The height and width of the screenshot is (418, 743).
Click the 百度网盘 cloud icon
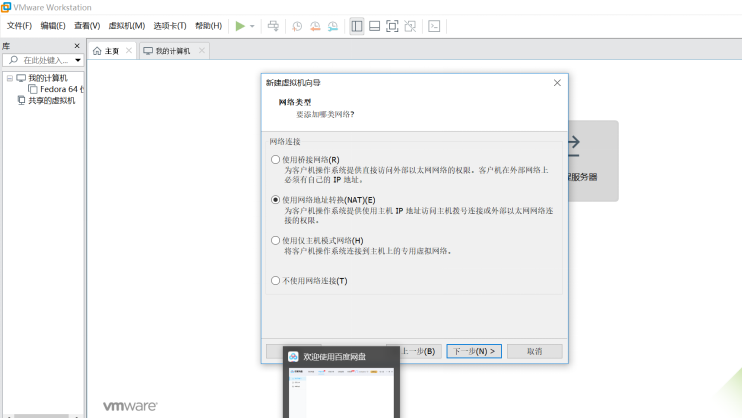293,356
